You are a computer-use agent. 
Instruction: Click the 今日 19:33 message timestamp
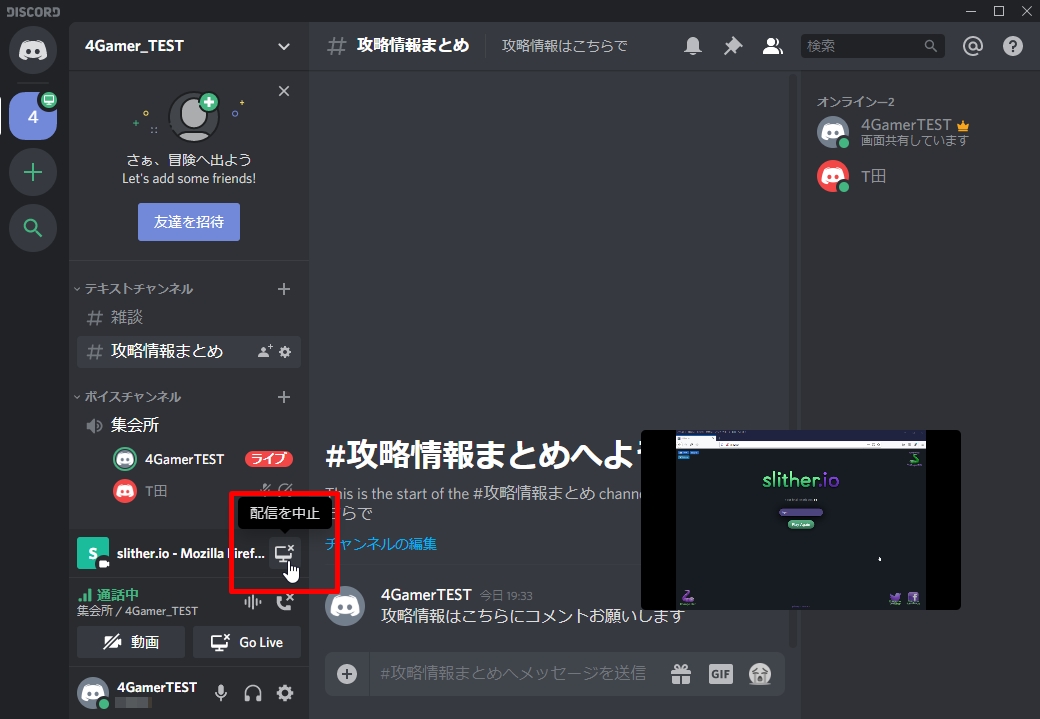(506, 596)
